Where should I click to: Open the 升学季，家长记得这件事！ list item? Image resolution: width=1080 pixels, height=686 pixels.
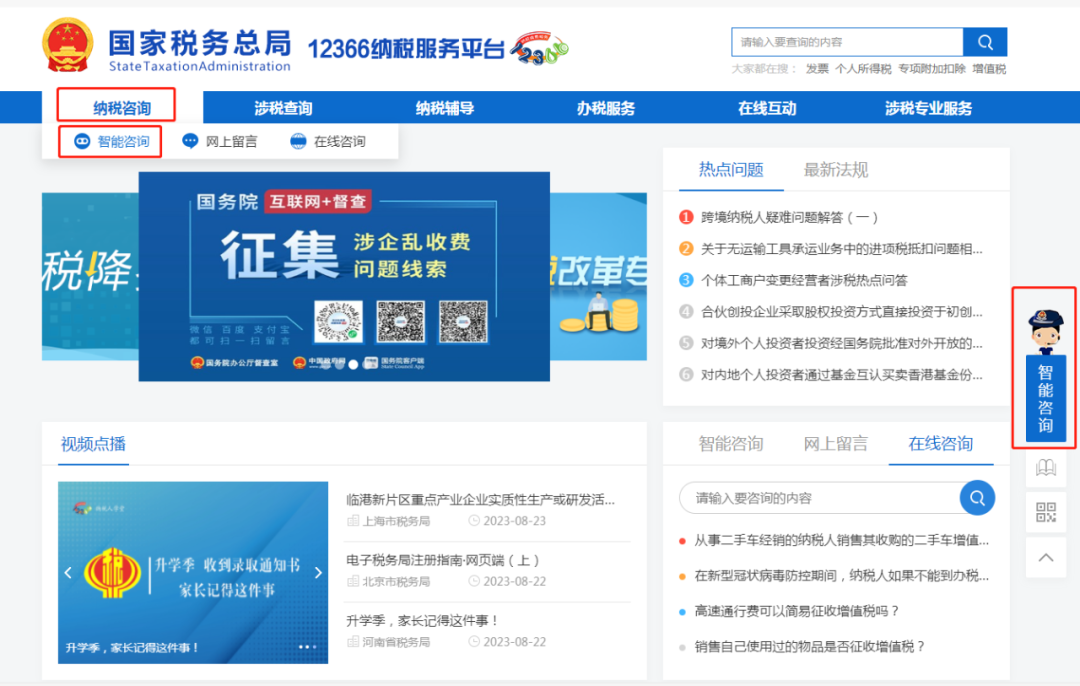[422, 621]
